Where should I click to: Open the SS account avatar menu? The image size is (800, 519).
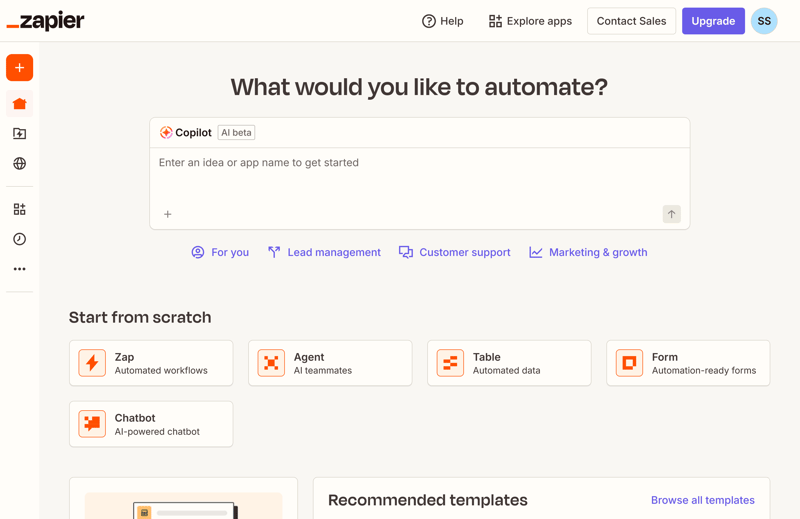(764, 21)
